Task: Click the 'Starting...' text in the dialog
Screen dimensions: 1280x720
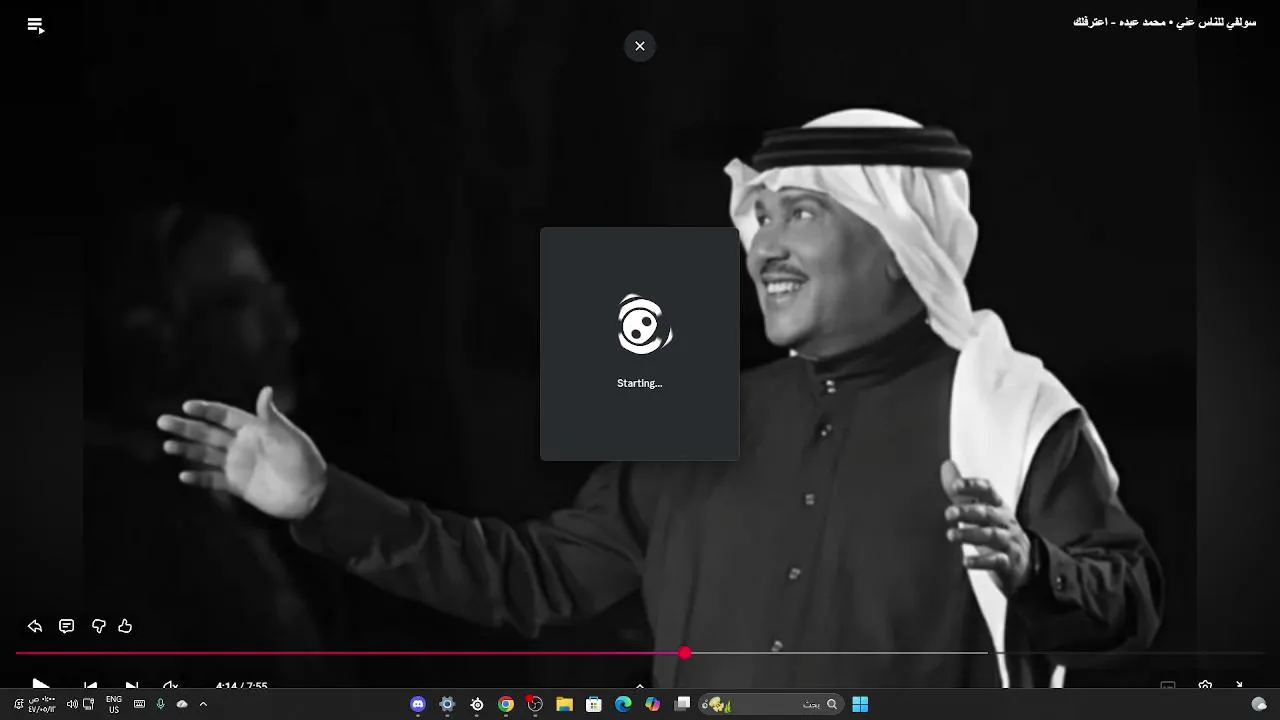Action: click(640, 383)
